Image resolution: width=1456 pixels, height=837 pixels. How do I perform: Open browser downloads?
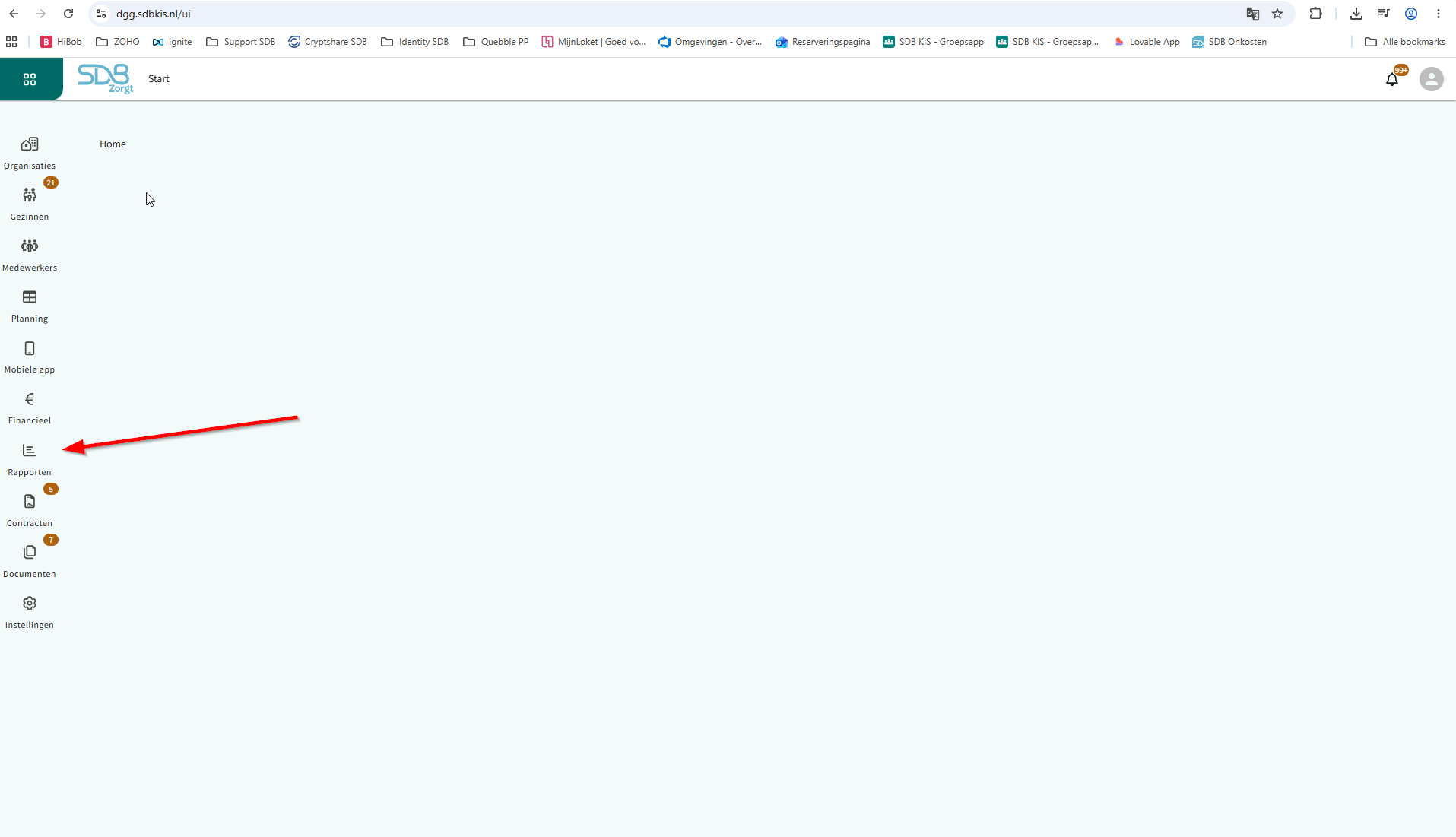tap(1356, 14)
